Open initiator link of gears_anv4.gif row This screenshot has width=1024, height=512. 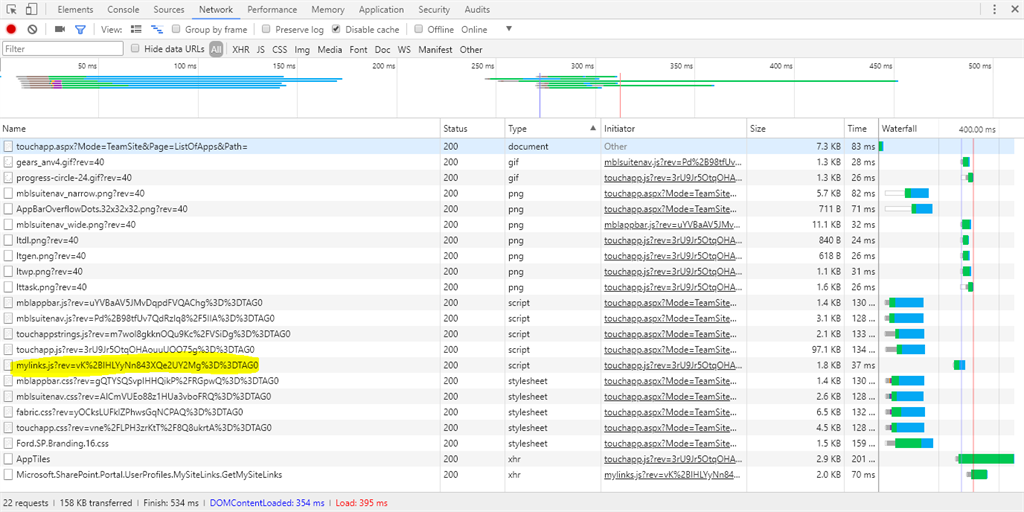673,162
